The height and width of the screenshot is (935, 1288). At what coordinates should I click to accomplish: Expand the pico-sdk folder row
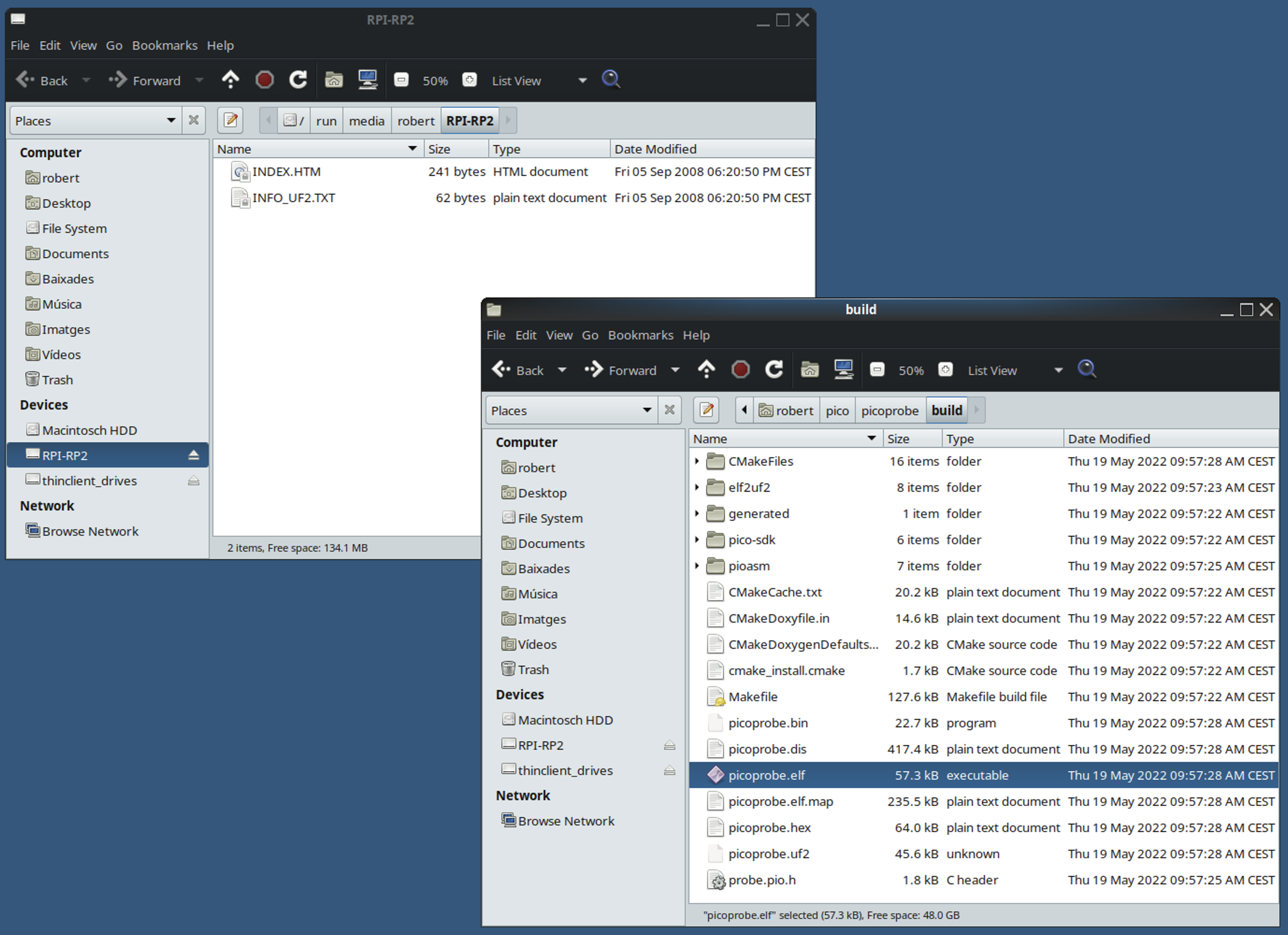pos(697,540)
